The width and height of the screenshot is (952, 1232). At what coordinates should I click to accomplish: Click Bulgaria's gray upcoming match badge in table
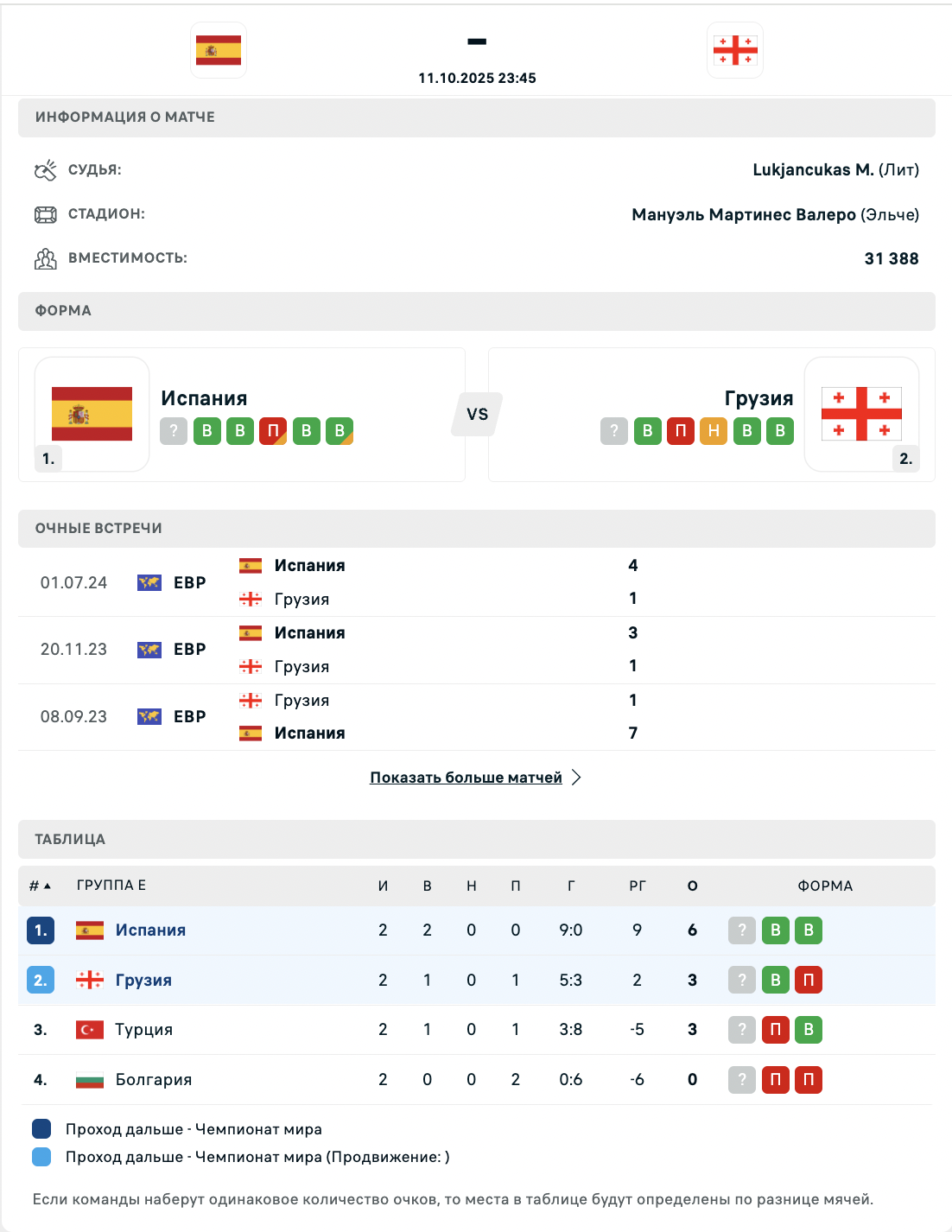point(742,1080)
